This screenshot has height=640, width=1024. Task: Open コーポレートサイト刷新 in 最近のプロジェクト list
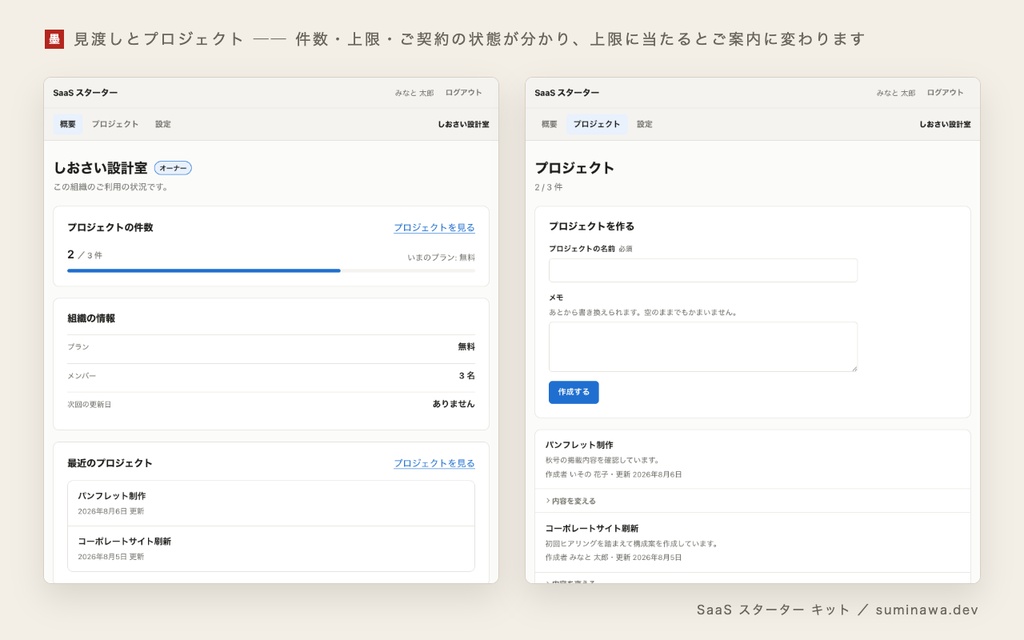(x=271, y=549)
